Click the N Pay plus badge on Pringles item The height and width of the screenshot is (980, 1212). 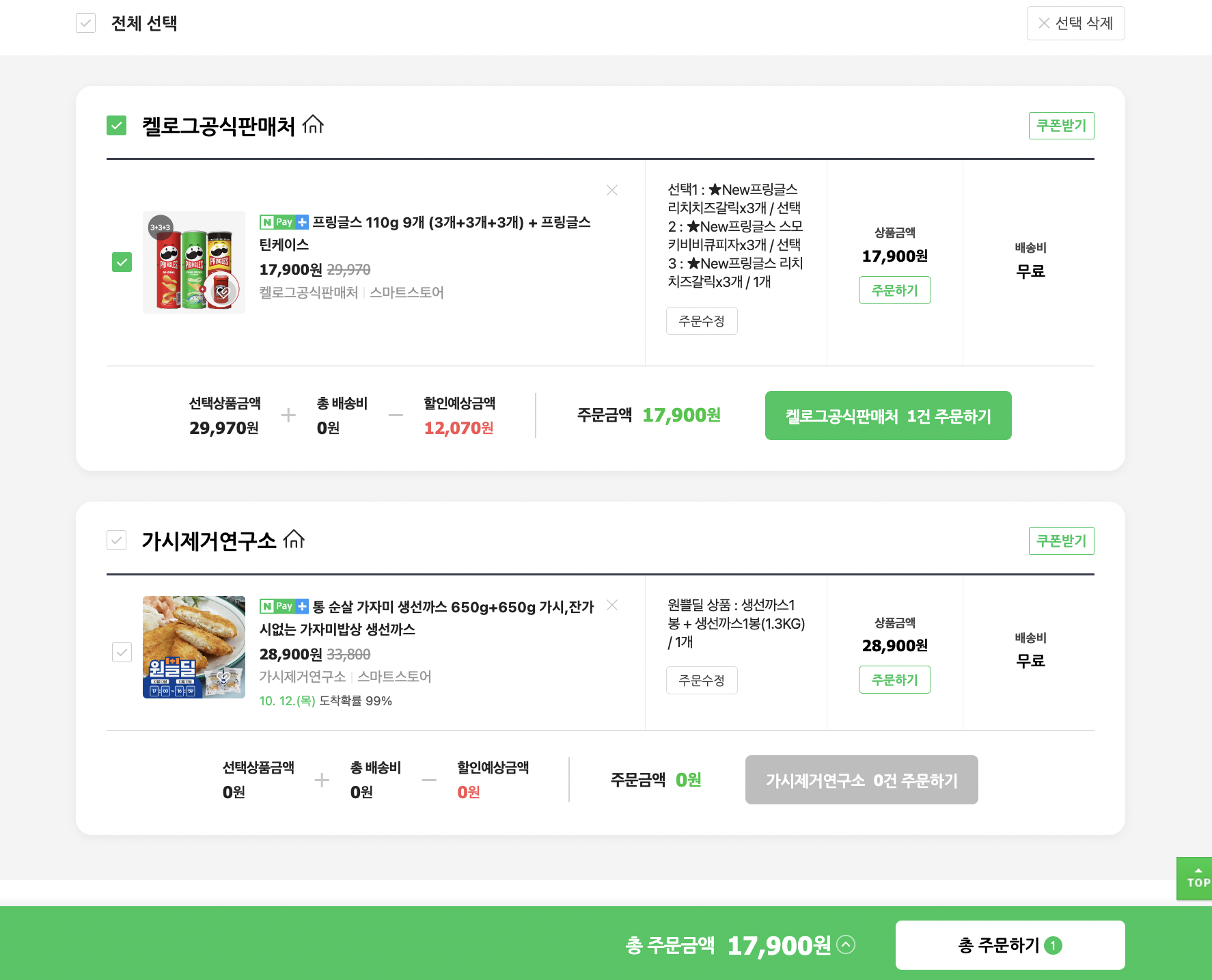coord(284,222)
